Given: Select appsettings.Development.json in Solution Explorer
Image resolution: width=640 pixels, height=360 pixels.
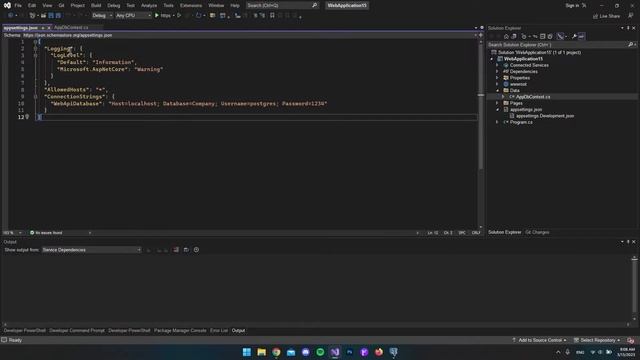Looking at the screenshot, I should pyautogui.click(x=544, y=116).
